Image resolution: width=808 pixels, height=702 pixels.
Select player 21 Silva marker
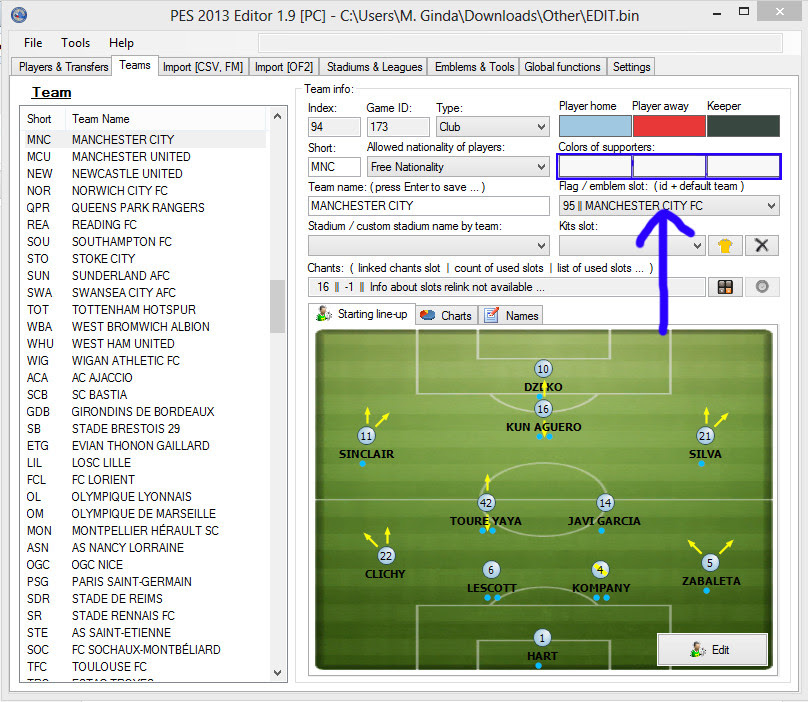point(704,436)
